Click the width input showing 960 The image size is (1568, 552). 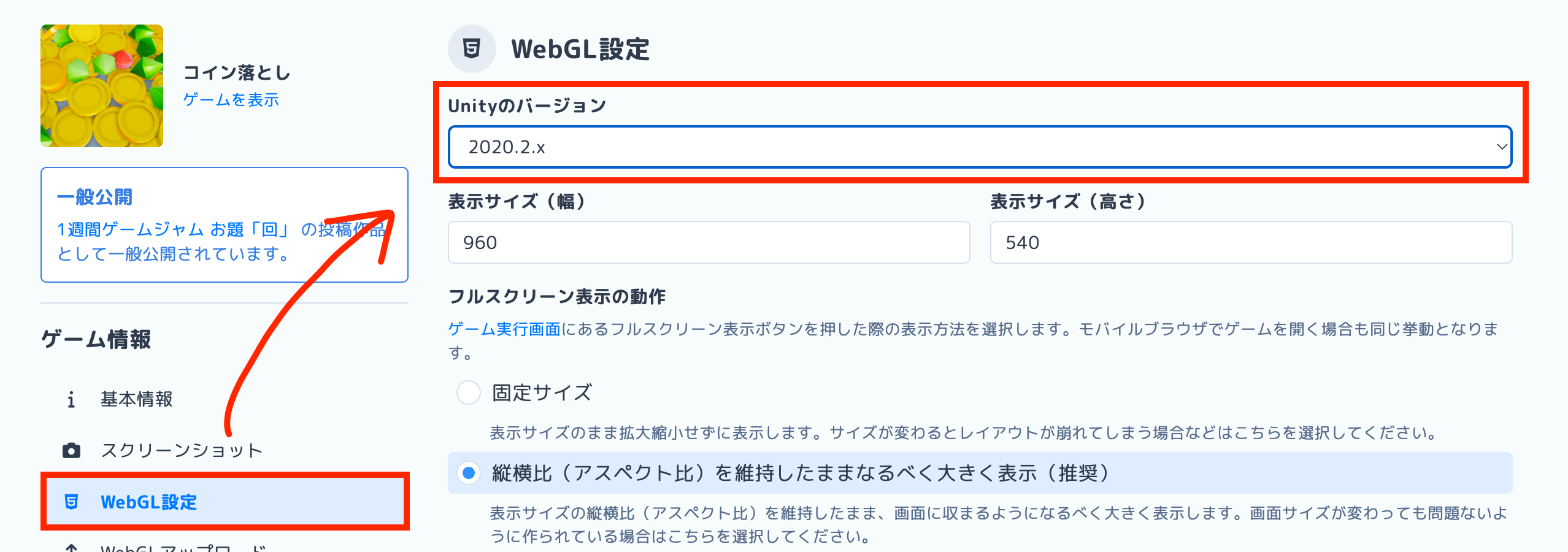(709, 243)
